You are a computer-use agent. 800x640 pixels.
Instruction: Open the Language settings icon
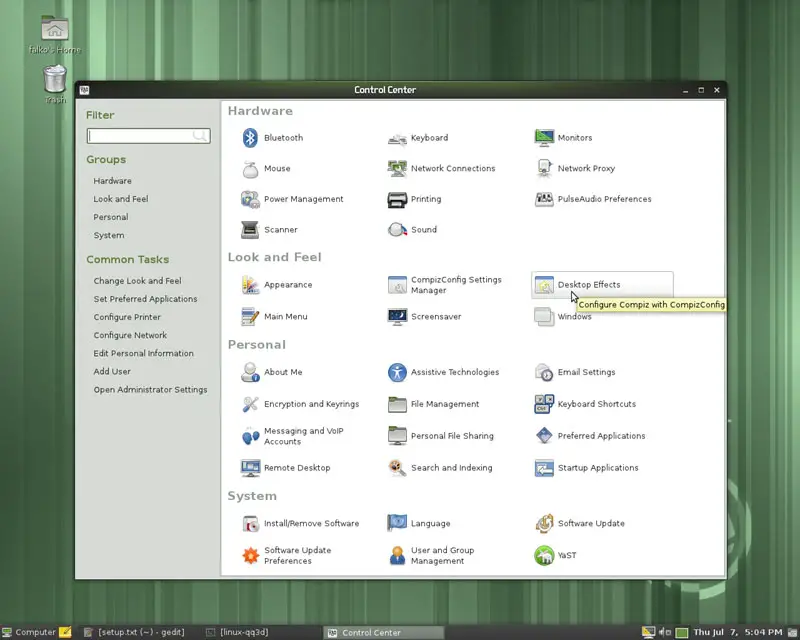point(397,523)
